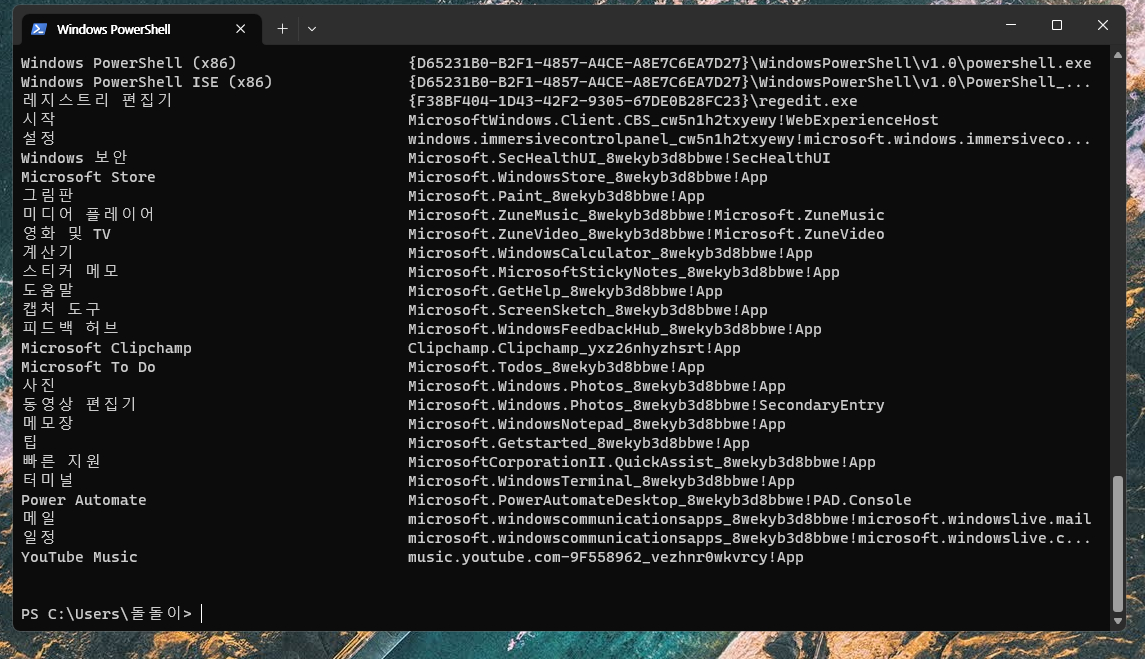
Task: Close the Windows PowerShell tab
Action: coord(240,29)
